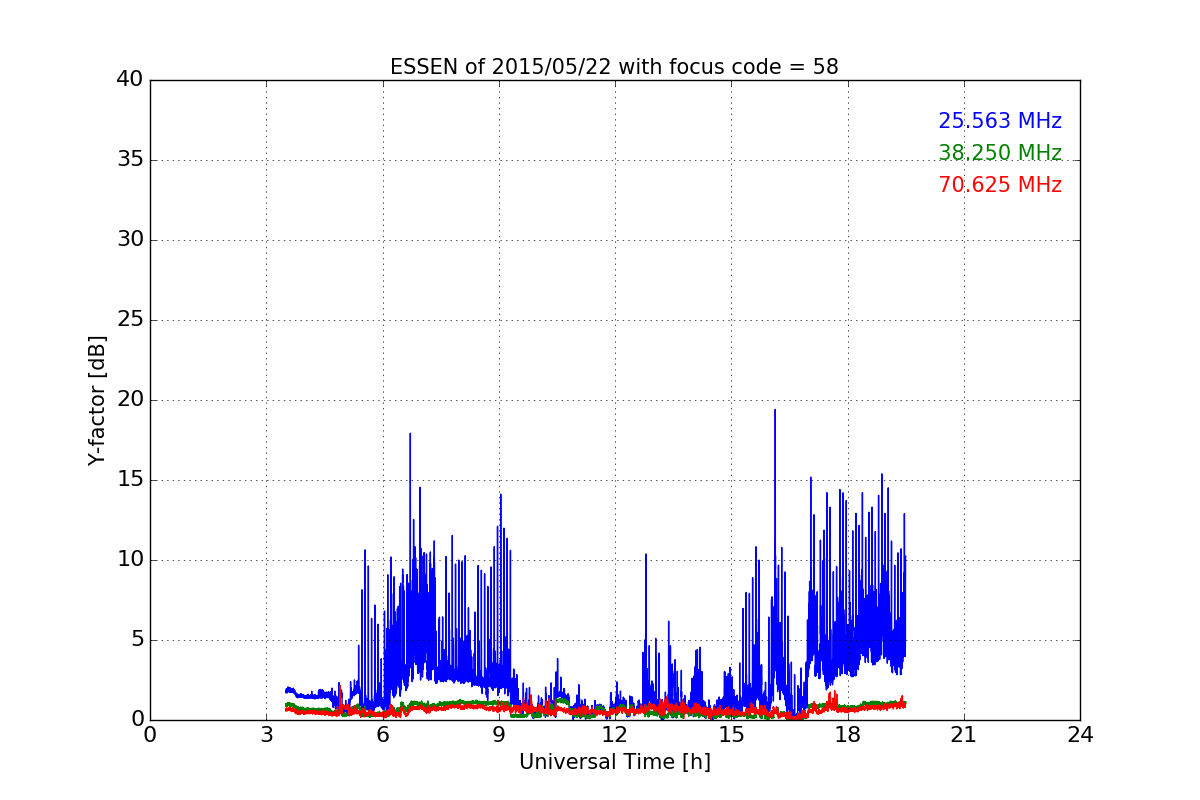Click x-axis tick value 9
Screen dimensions: 1200x800
tap(499, 735)
